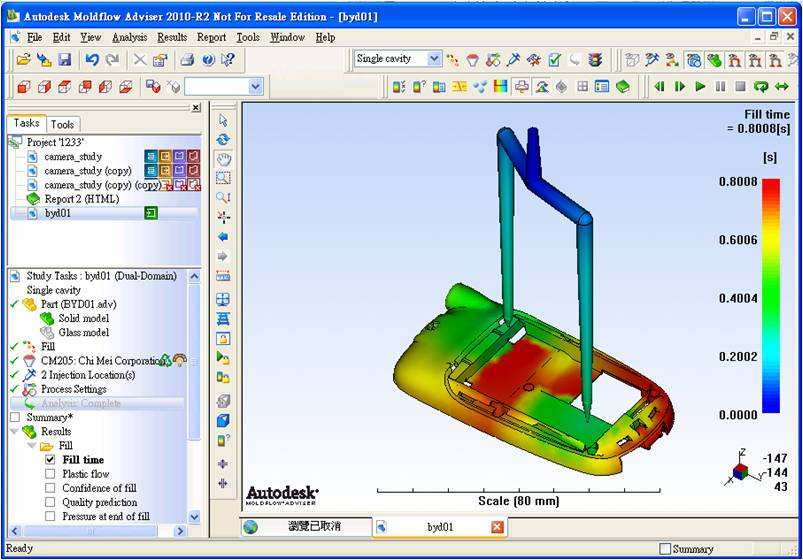Click the Start Analysis checkmark toolbar icon

554,59
